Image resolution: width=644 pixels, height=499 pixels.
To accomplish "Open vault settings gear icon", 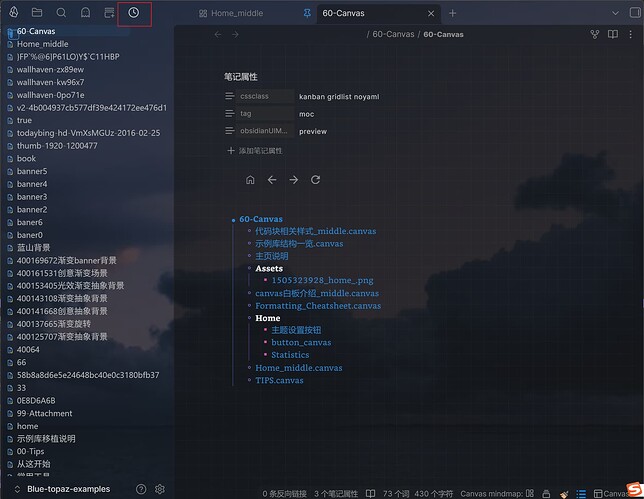I will [160, 489].
